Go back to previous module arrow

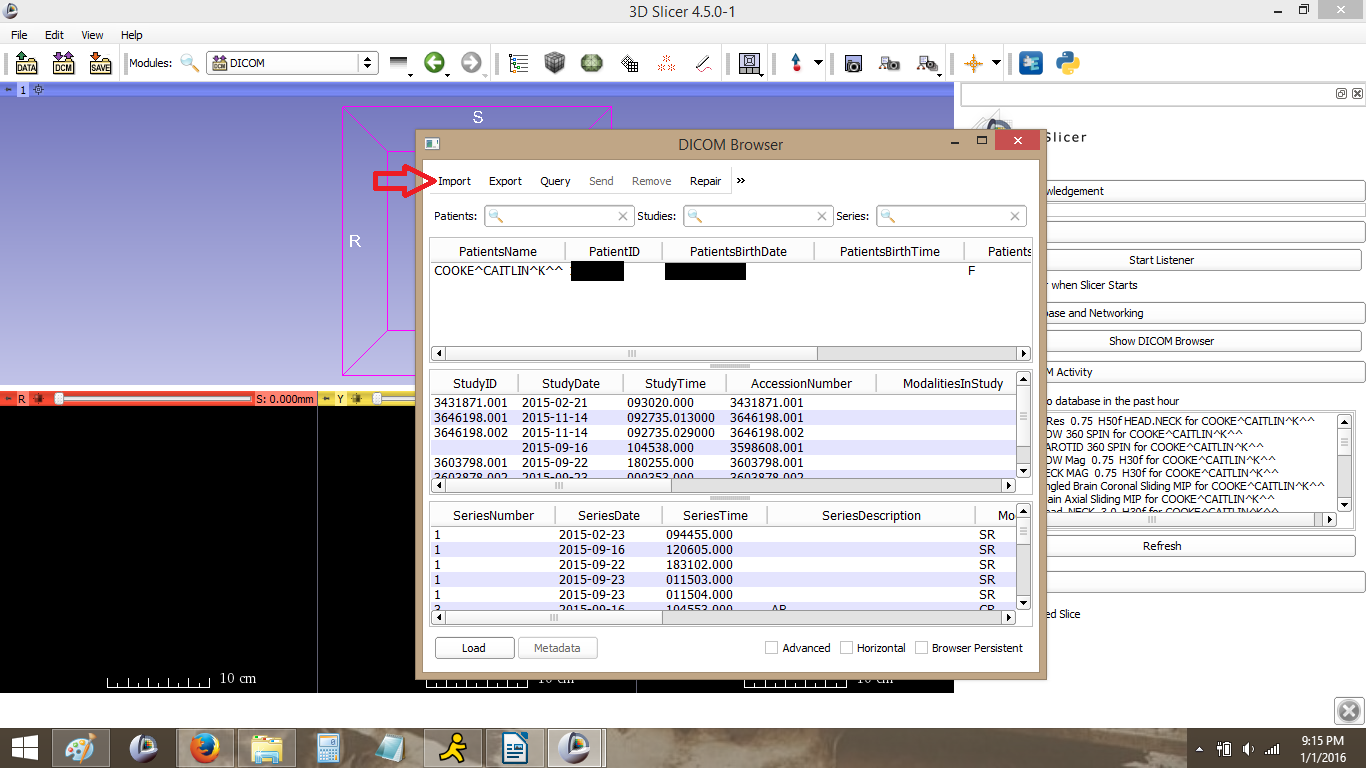point(434,63)
